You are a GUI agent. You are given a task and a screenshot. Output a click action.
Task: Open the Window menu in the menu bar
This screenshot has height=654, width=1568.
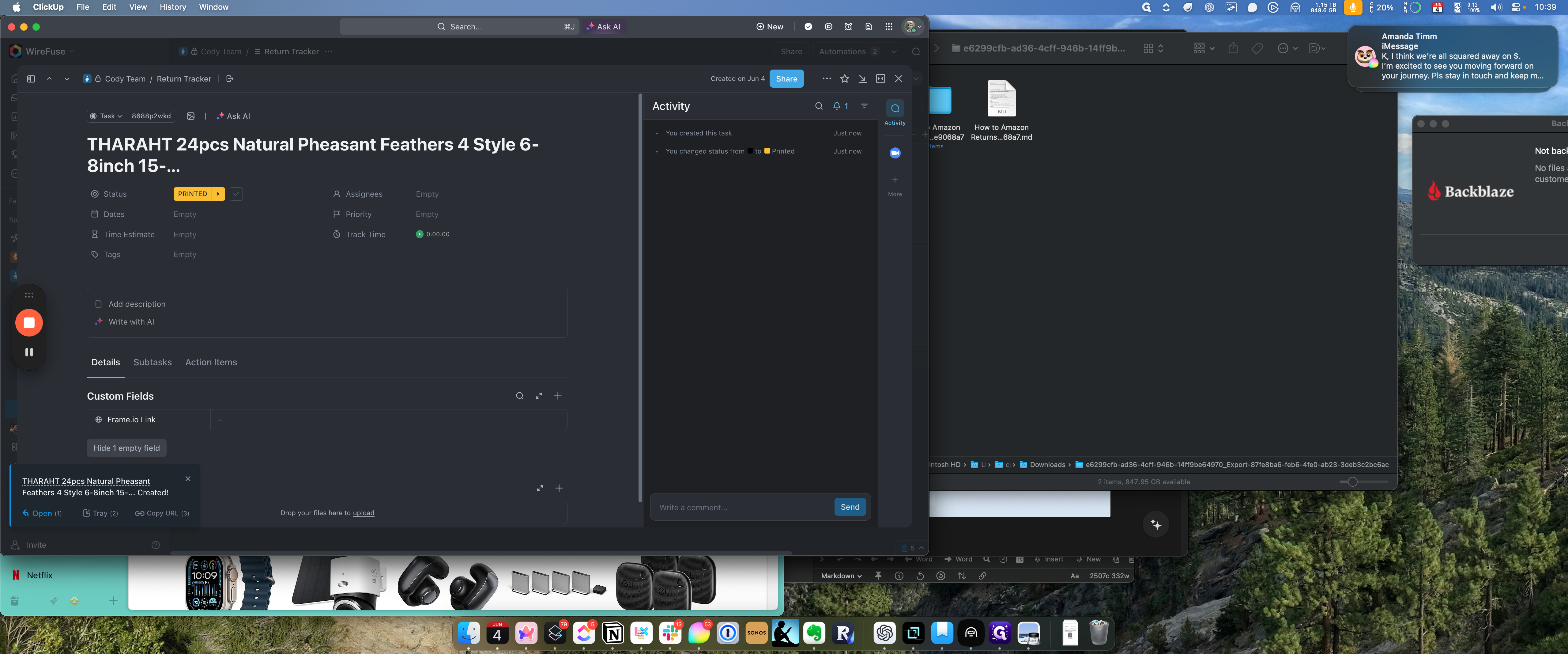(214, 7)
